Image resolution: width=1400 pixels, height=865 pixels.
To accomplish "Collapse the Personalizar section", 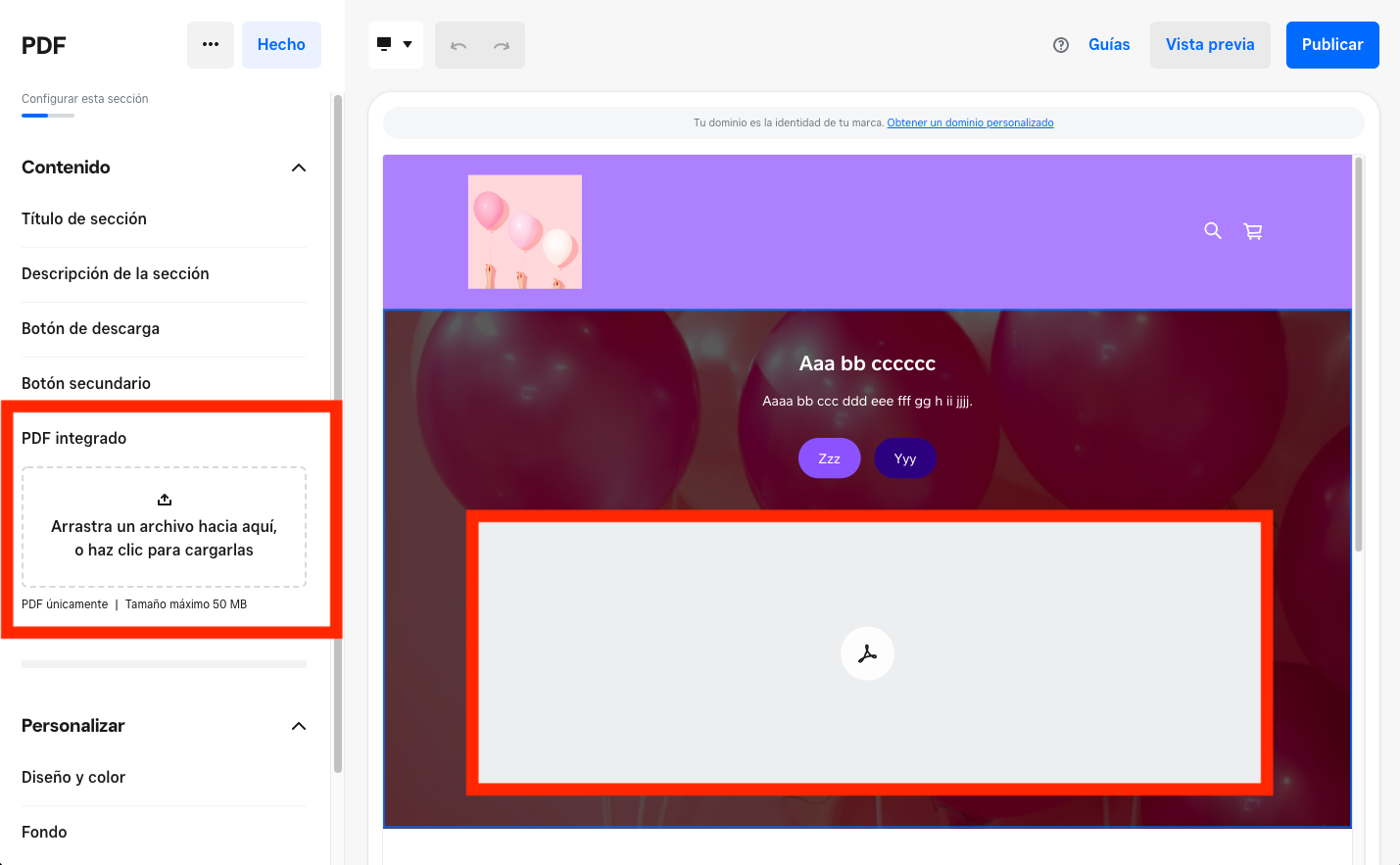I will tap(299, 726).
